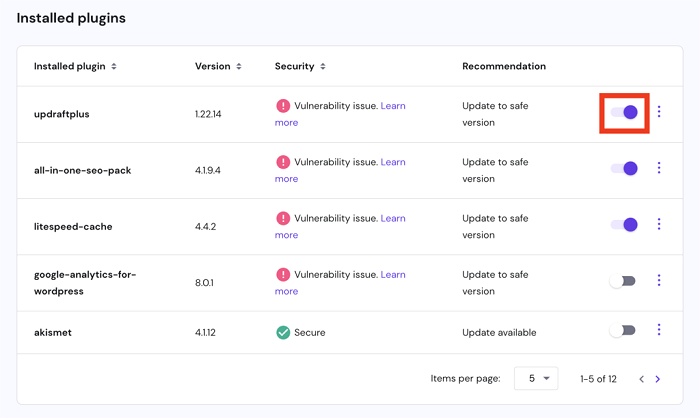Image resolution: width=700 pixels, height=418 pixels.
Task: Click the vulnerability warning icon for google-analytics-for-wordpress
Action: [x=283, y=275]
